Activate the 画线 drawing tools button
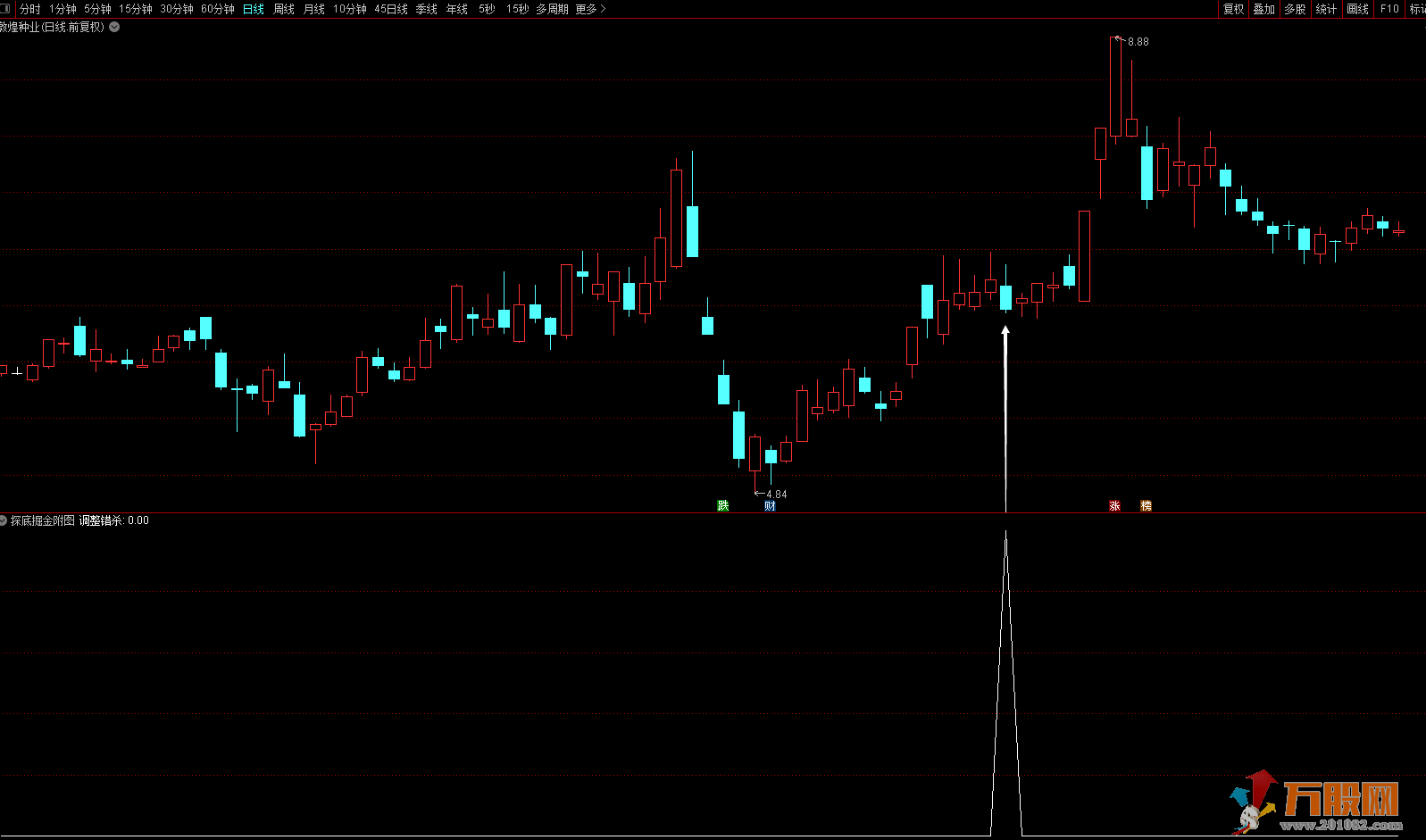The width and height of the screenshot is (1426, 840). coord(1357,9)
